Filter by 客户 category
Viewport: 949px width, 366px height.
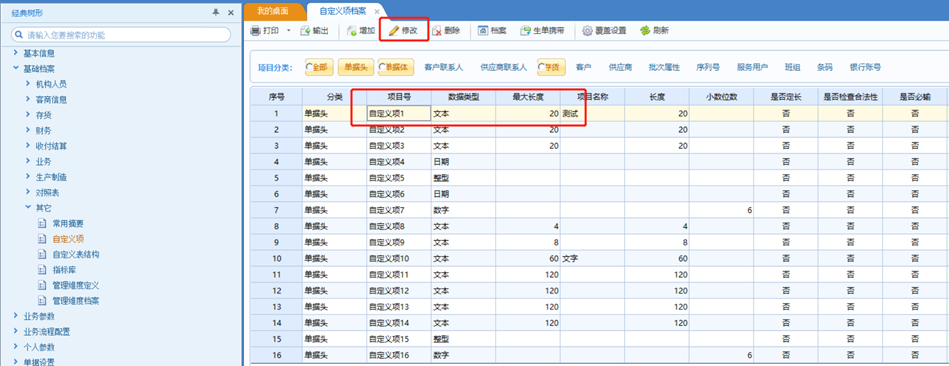coord(583,67)
